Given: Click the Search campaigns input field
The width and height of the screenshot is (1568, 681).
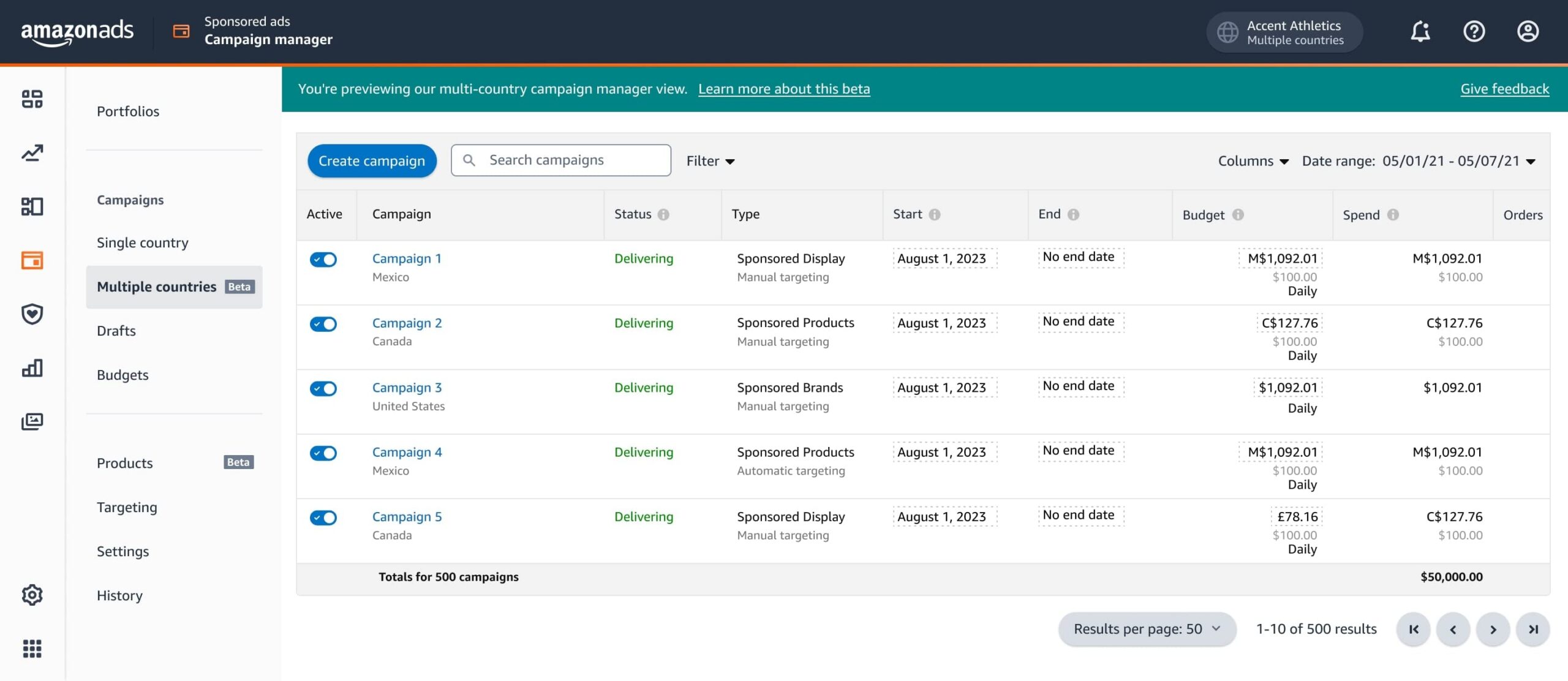Looking at the screenshot, I should coord(570,160).
